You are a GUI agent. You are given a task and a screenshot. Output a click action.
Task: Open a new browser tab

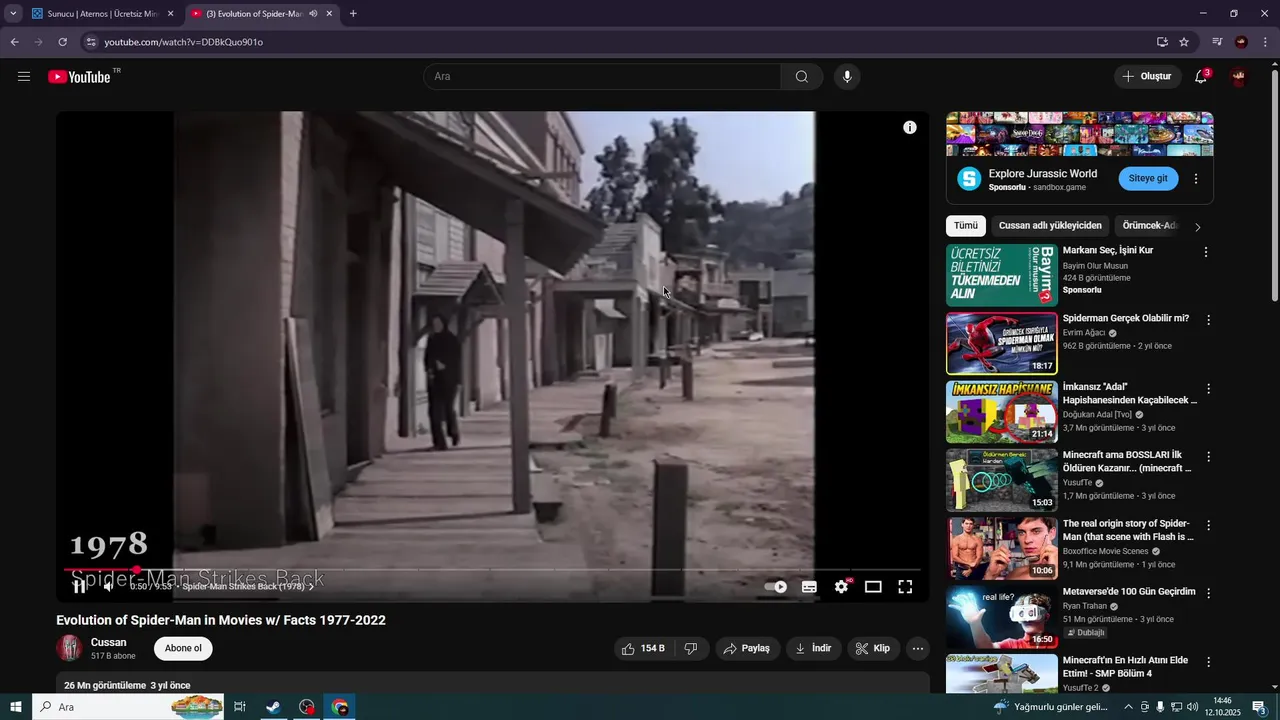353,14
